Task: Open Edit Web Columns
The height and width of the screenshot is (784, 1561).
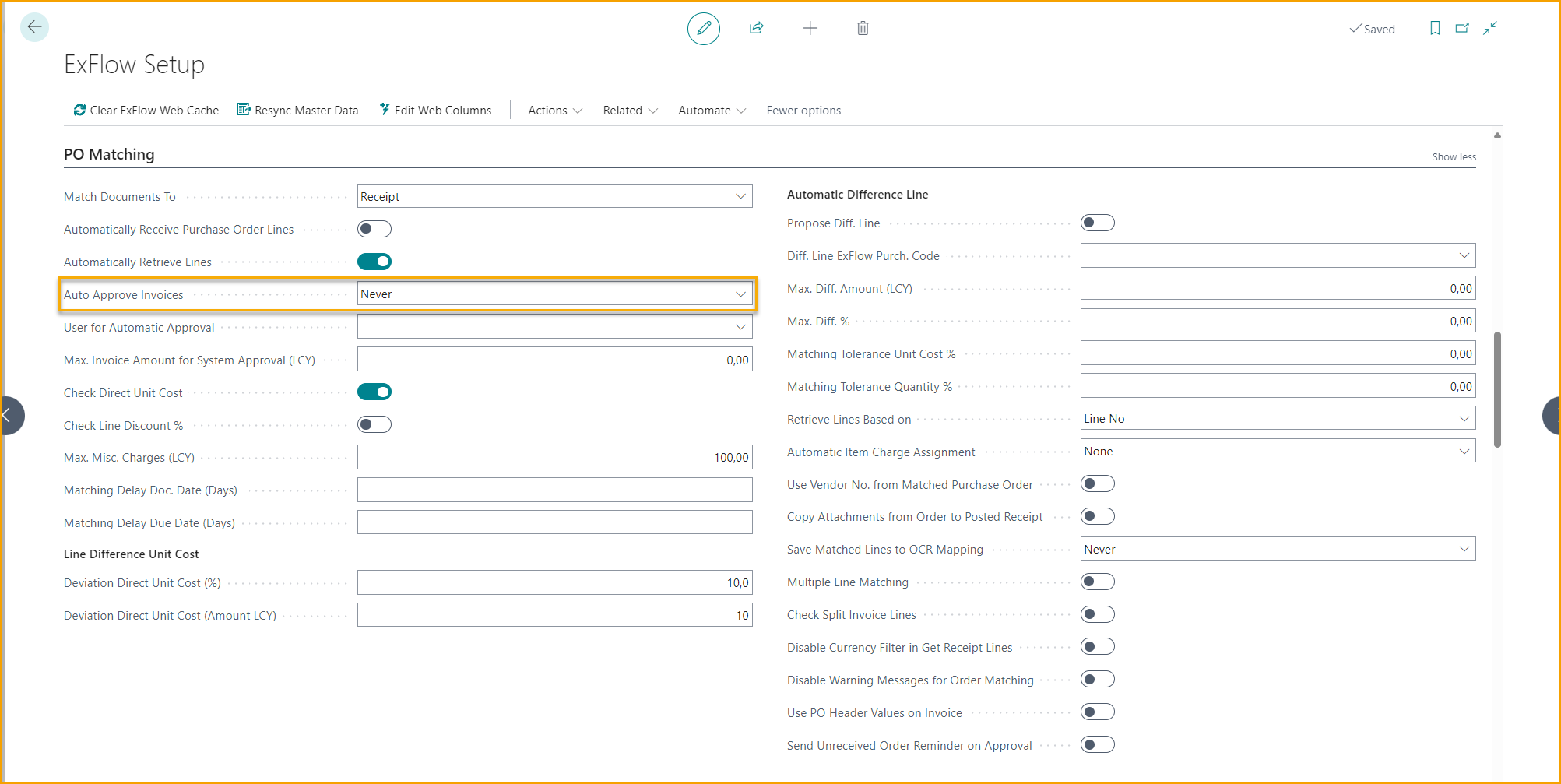Action: coord(435,110)
